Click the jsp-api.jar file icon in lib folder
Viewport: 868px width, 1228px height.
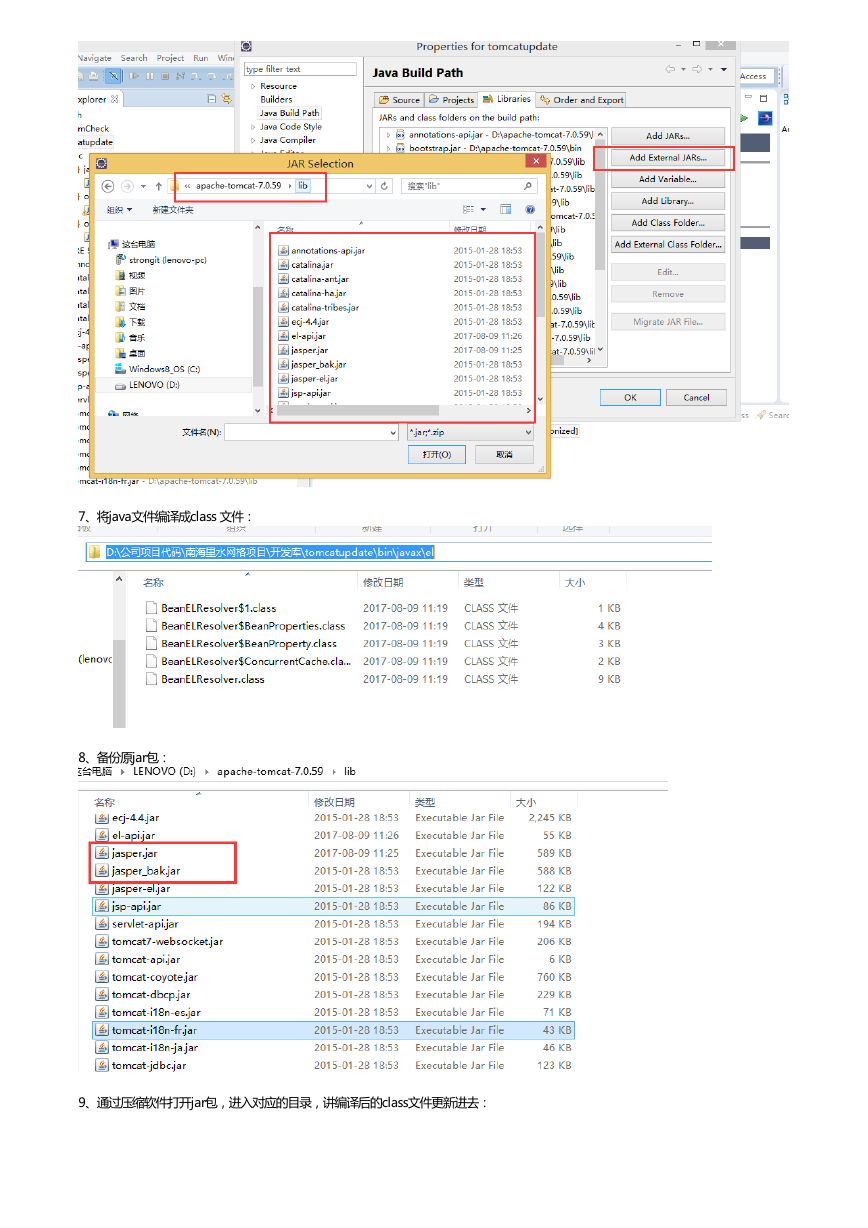[102, 906]
